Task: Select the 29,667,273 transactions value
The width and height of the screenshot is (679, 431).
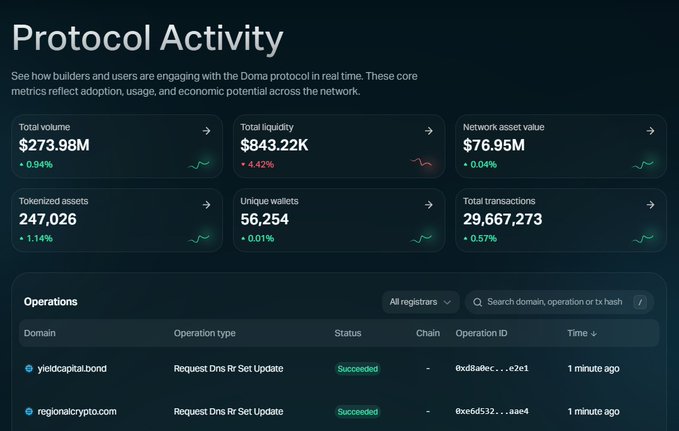Action: pos(502,219)
